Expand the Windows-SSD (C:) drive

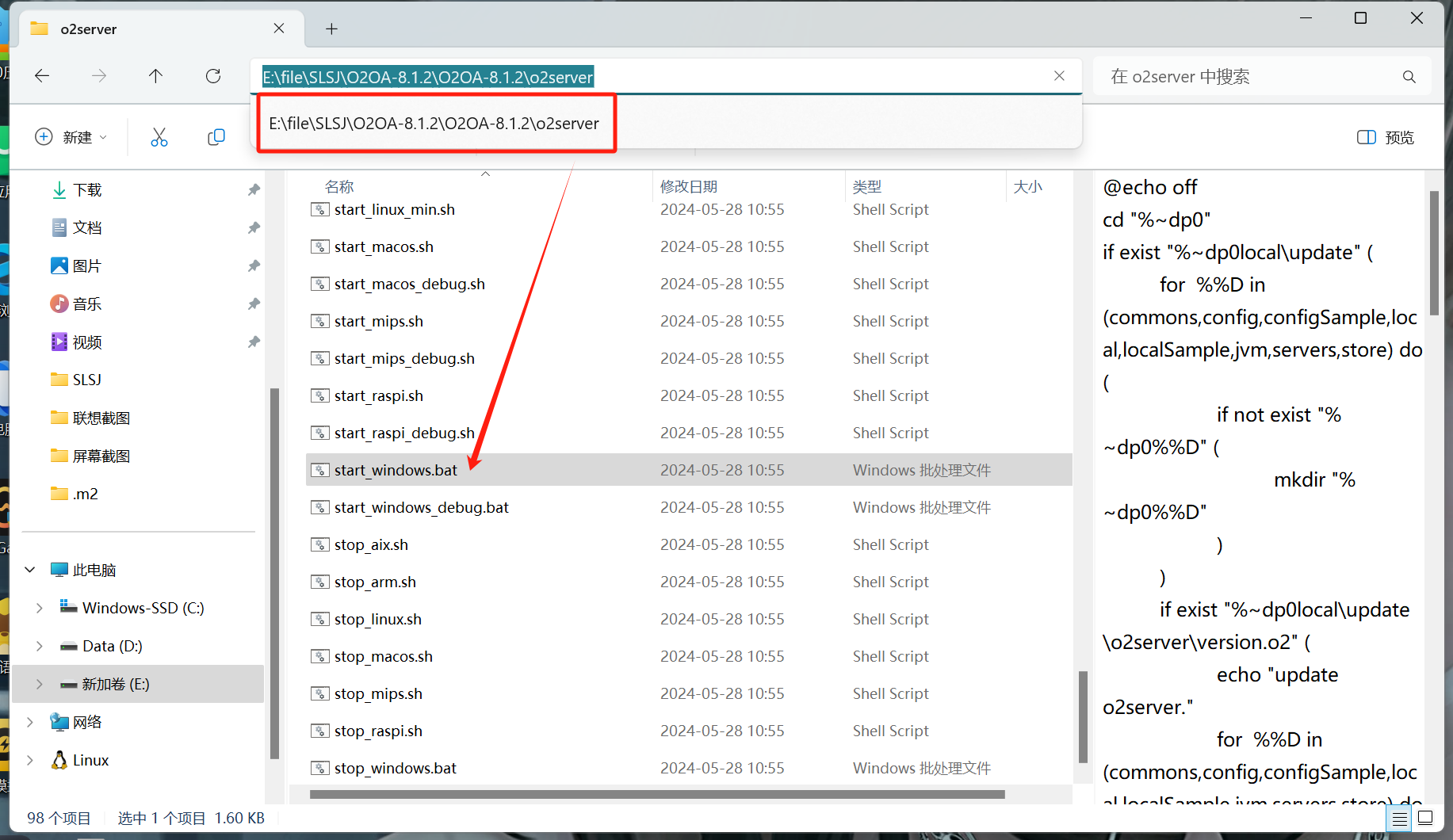[40, 608]
